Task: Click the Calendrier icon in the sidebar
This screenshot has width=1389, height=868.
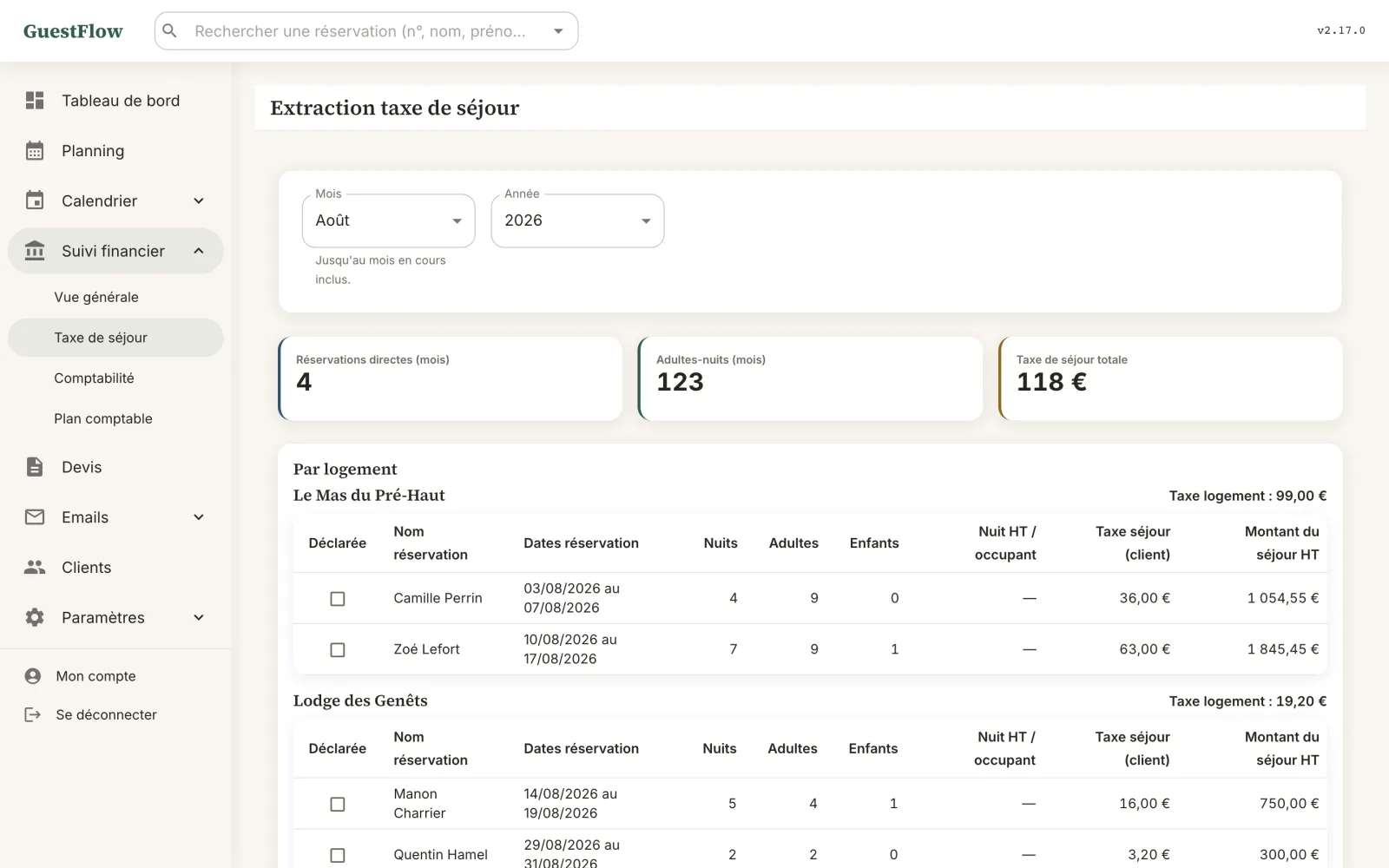Action: click(35, 201)
